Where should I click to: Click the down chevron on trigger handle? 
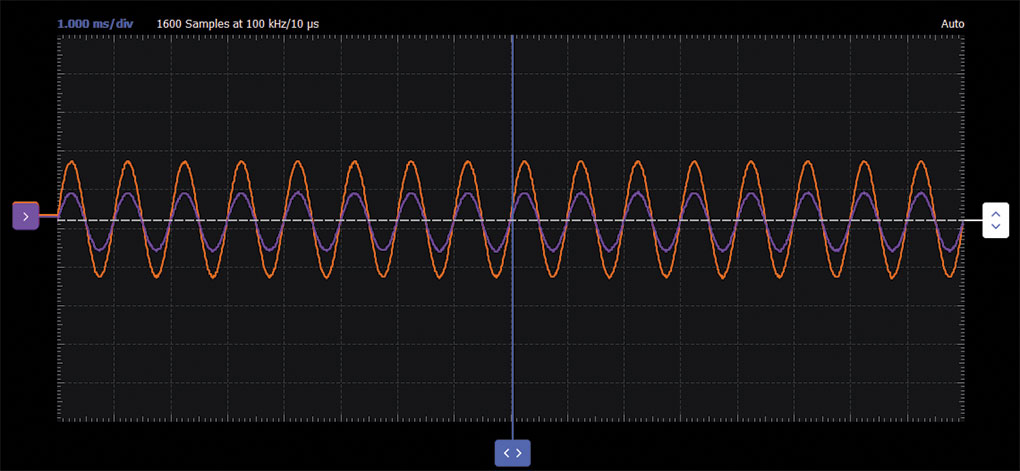click(995, 226)
